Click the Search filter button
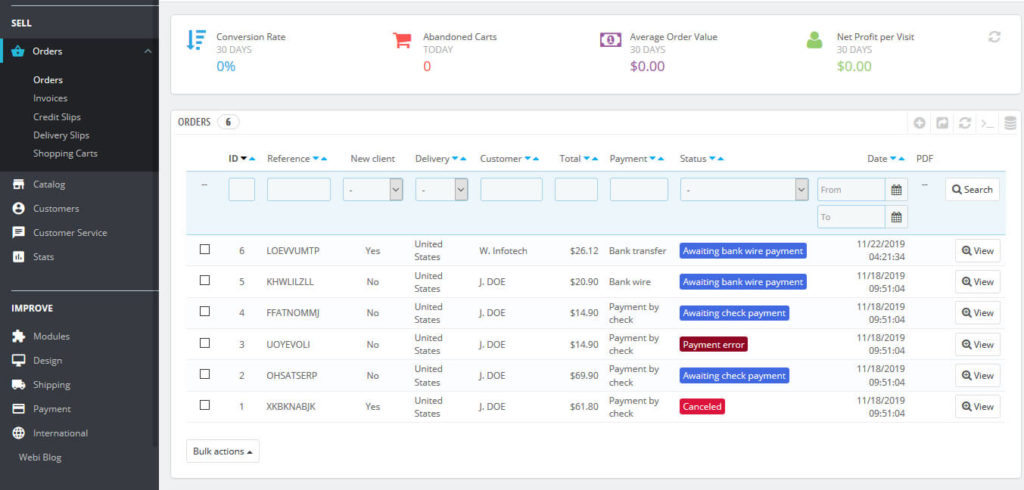Screen dimensions: 1024x490 (x=972, y=189)
